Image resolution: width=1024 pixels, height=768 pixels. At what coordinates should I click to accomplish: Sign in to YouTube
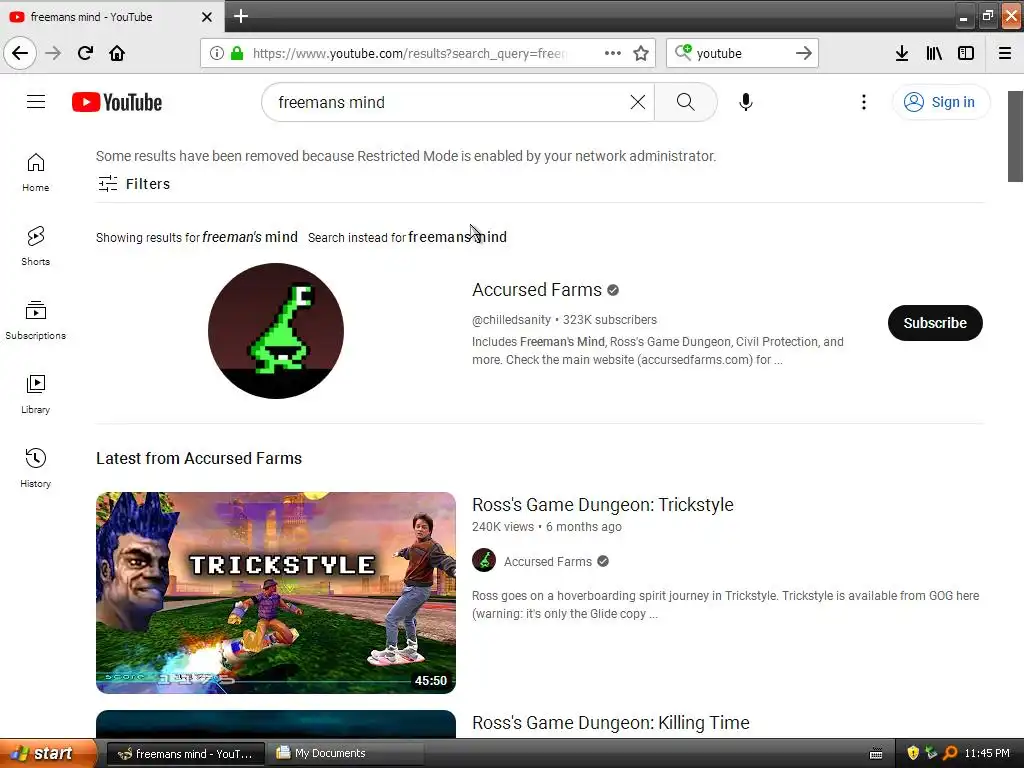click(x=941, y=102)
